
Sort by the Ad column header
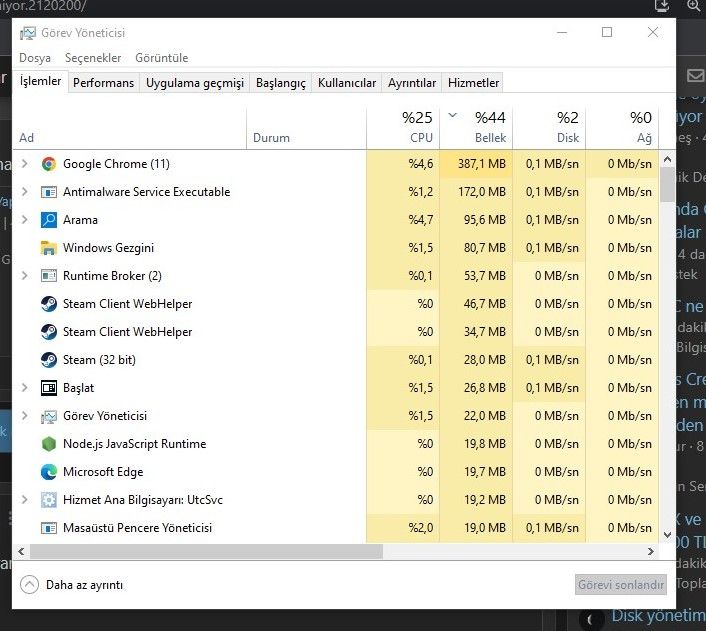pos(130,128)
